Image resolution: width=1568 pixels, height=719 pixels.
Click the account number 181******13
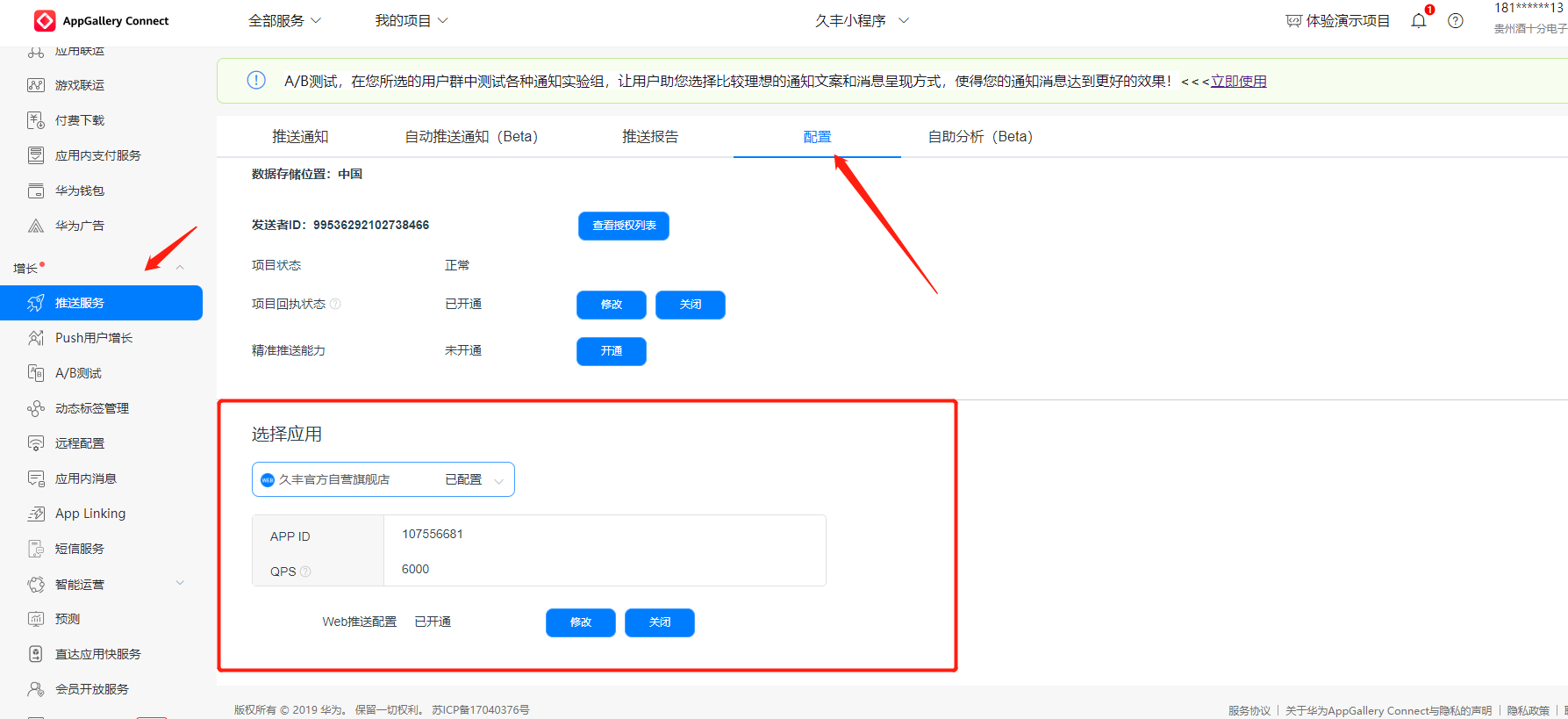pos(1529,8)
